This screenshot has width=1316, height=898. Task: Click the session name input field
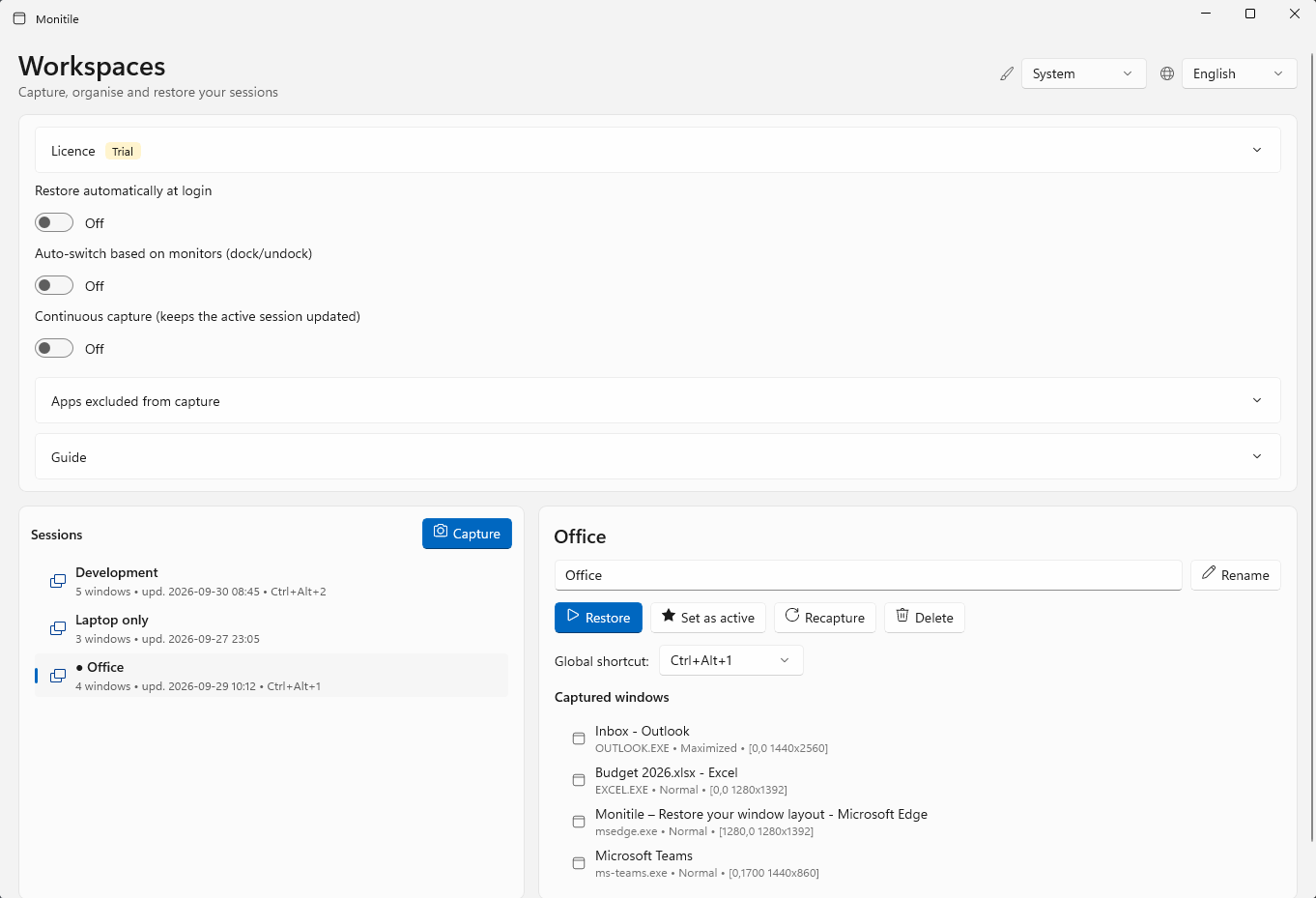pos(868,575)
